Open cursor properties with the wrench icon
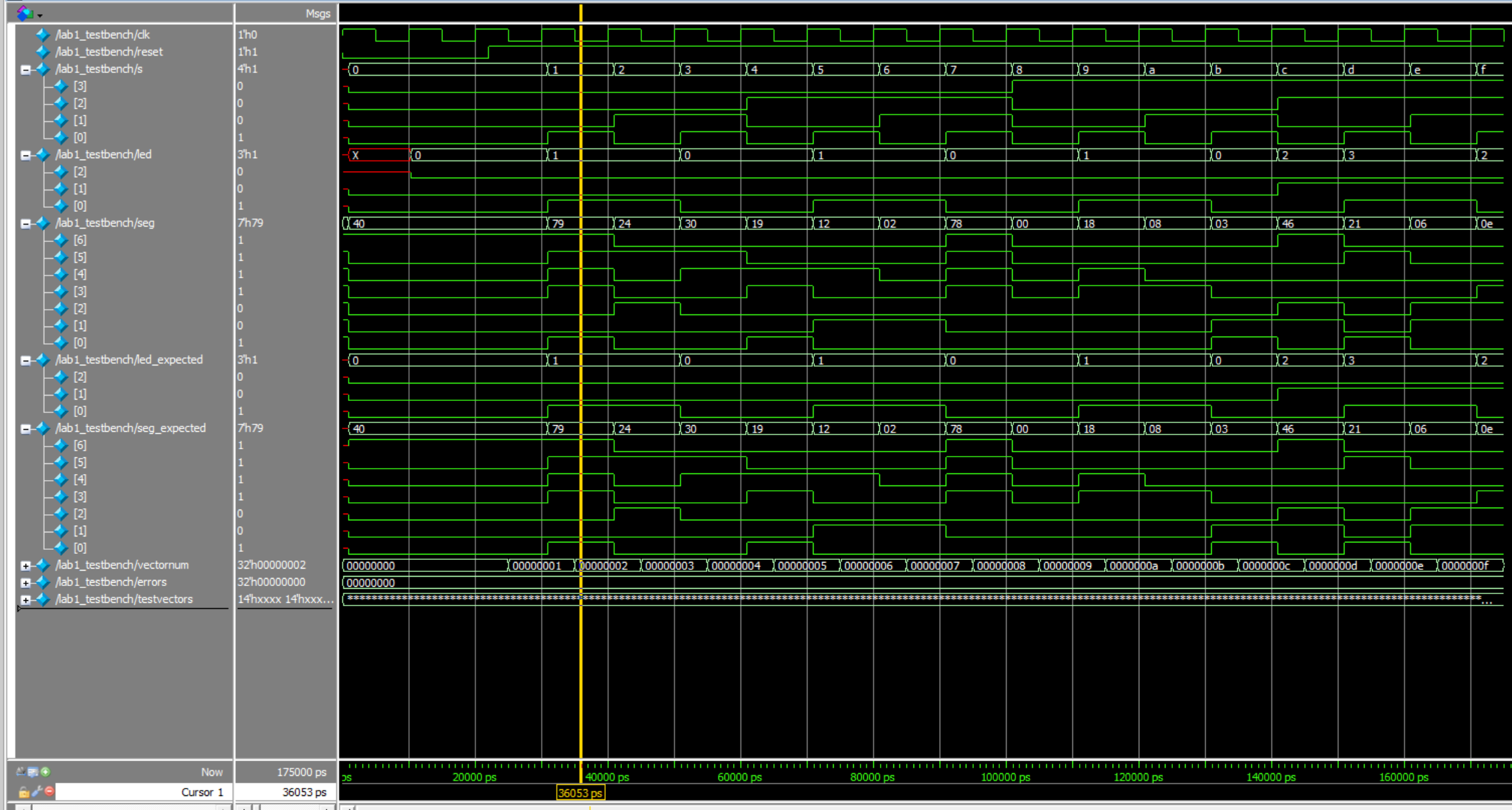Viewport: 1512px width, 810px height. tap(37, 791)
